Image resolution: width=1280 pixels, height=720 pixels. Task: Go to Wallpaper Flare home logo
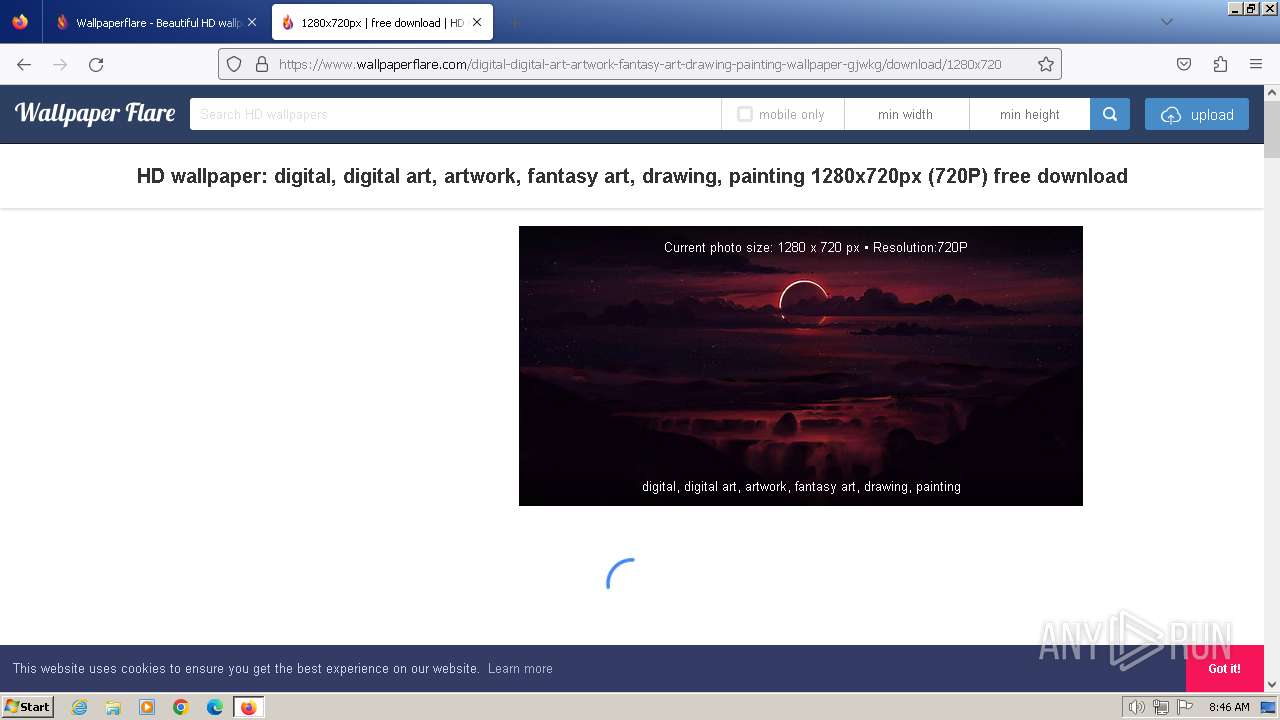pyautogui.click(x=95, y=113)
